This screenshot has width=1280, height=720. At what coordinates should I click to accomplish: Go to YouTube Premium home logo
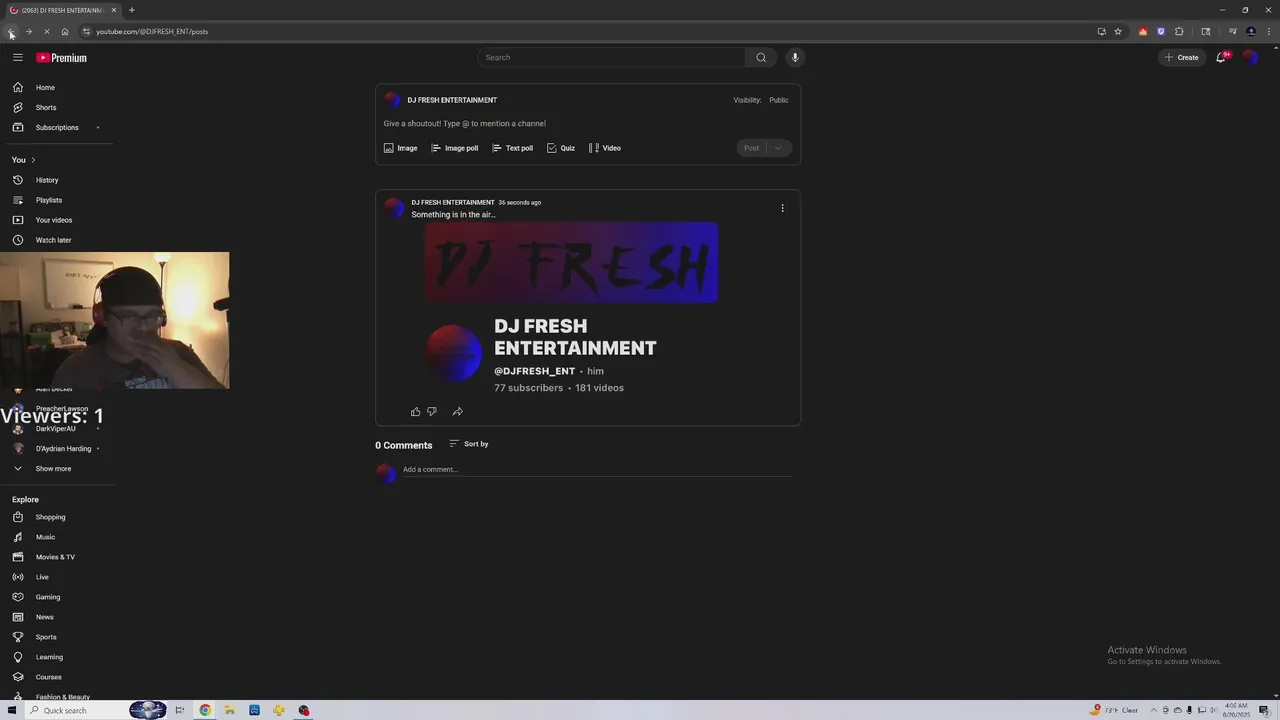pyautogui.click(x=62, y=58)
